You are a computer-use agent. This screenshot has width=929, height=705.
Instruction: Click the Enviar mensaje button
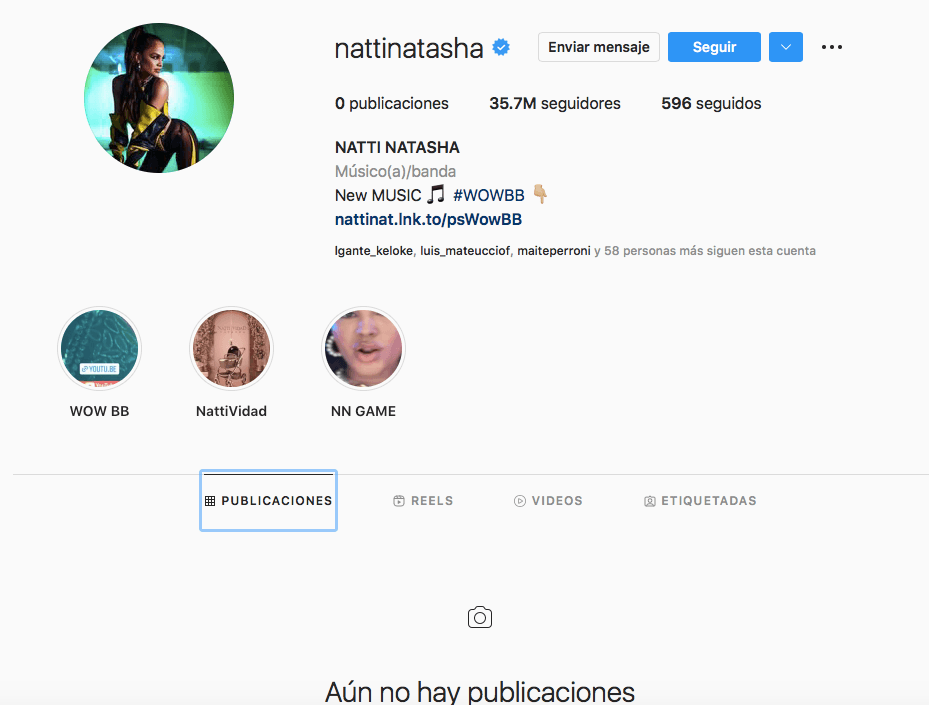pyautogui.click(x=598, y=47)
